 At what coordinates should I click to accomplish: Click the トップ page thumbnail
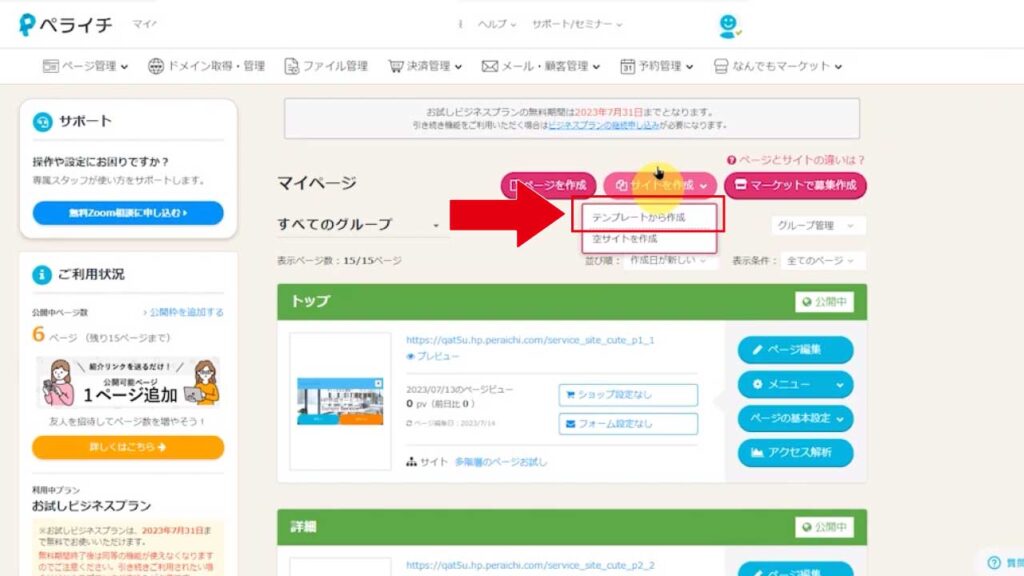click(x=340, y=401)
